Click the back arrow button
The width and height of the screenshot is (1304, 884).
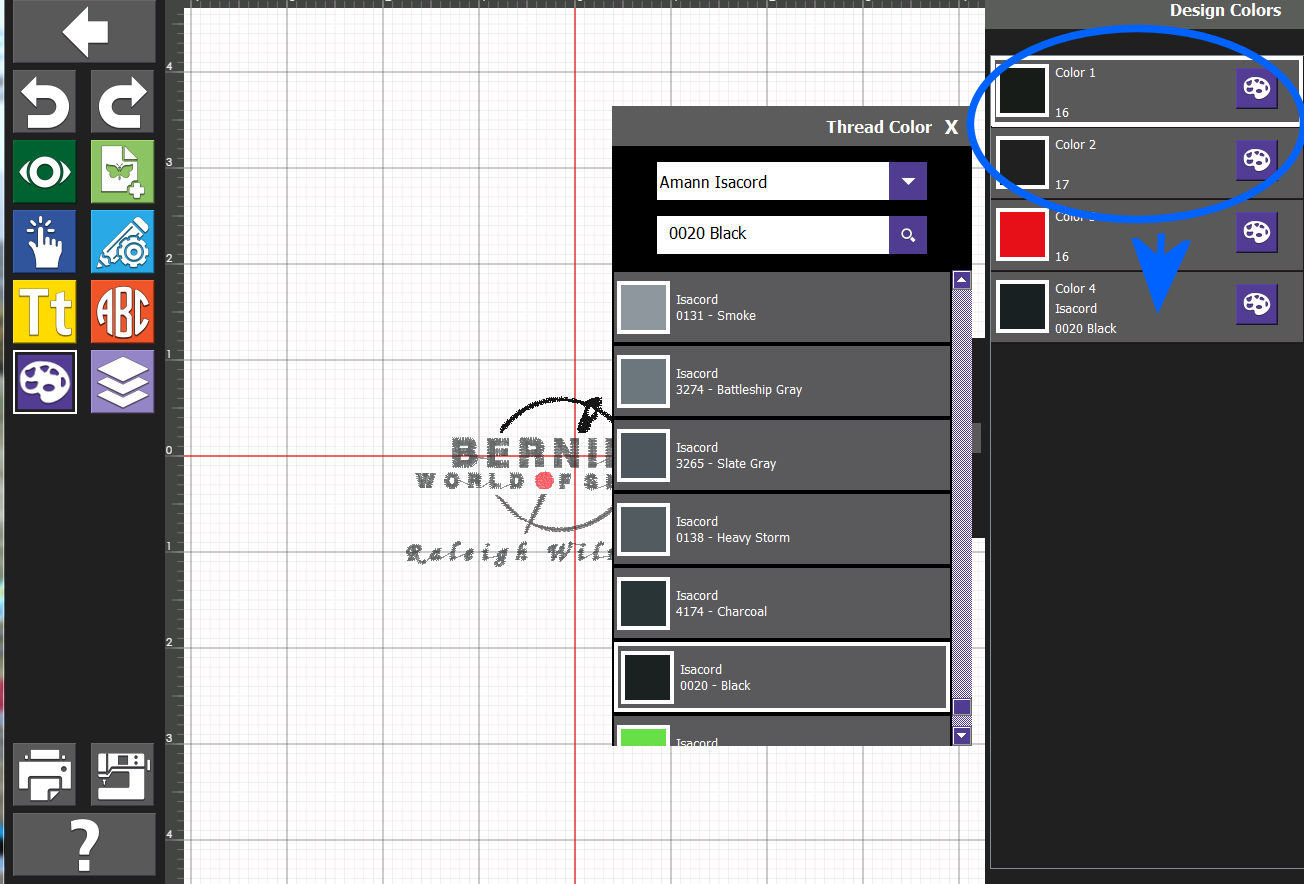coord(84,32)
